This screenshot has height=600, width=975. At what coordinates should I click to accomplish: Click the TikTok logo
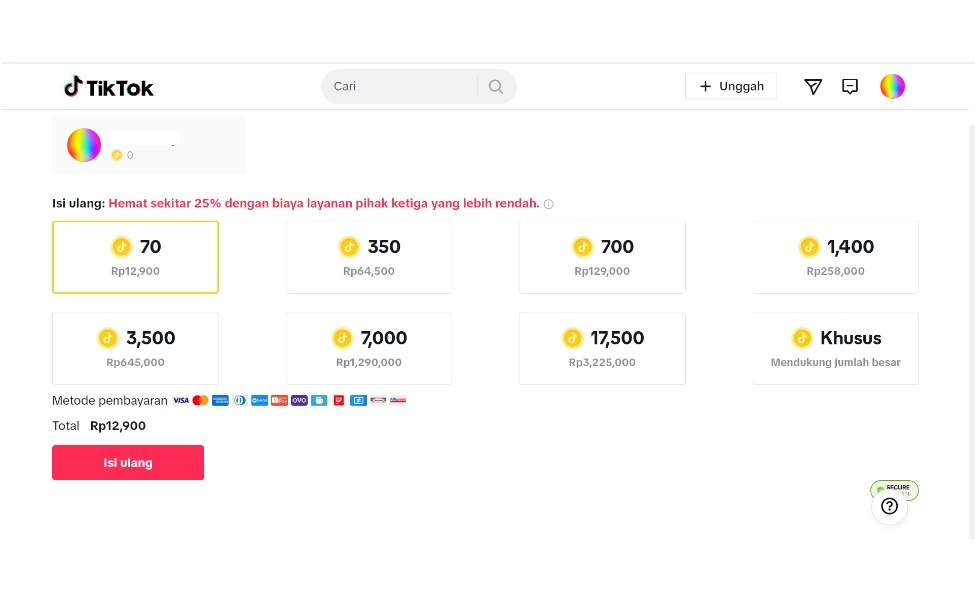[x=108, y=86]
